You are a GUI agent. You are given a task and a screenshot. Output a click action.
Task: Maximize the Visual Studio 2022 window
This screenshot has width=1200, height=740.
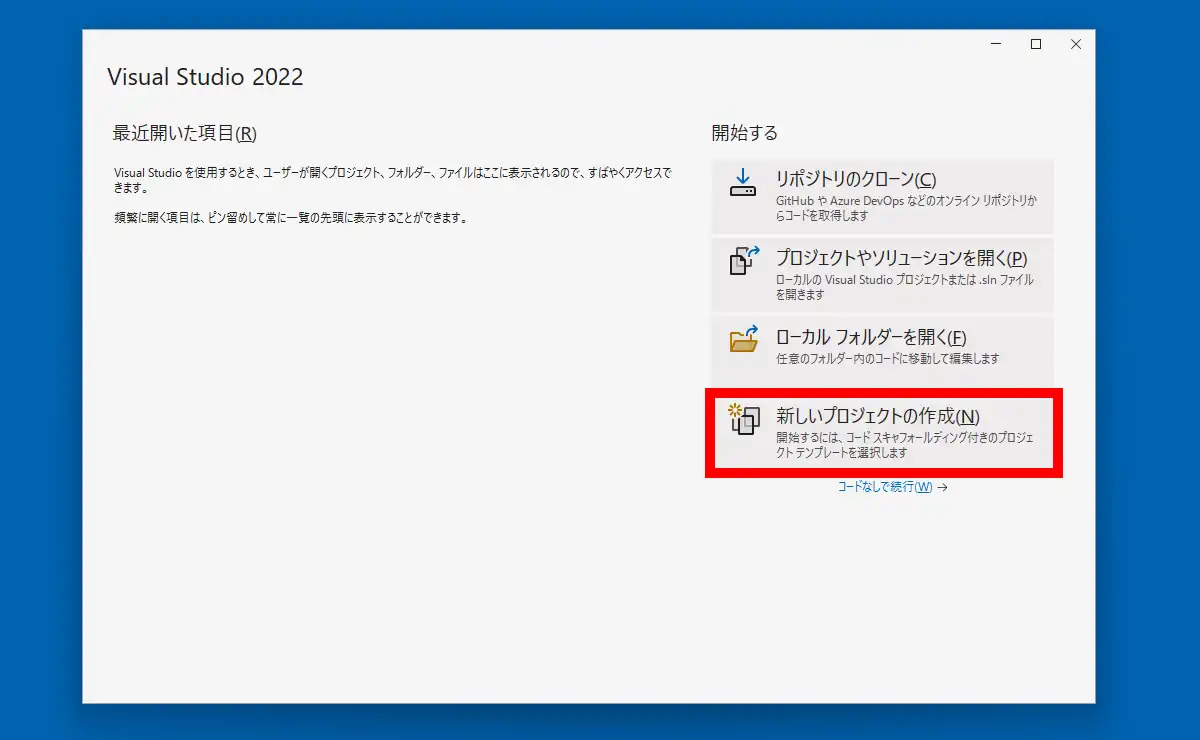point(1036,44)
